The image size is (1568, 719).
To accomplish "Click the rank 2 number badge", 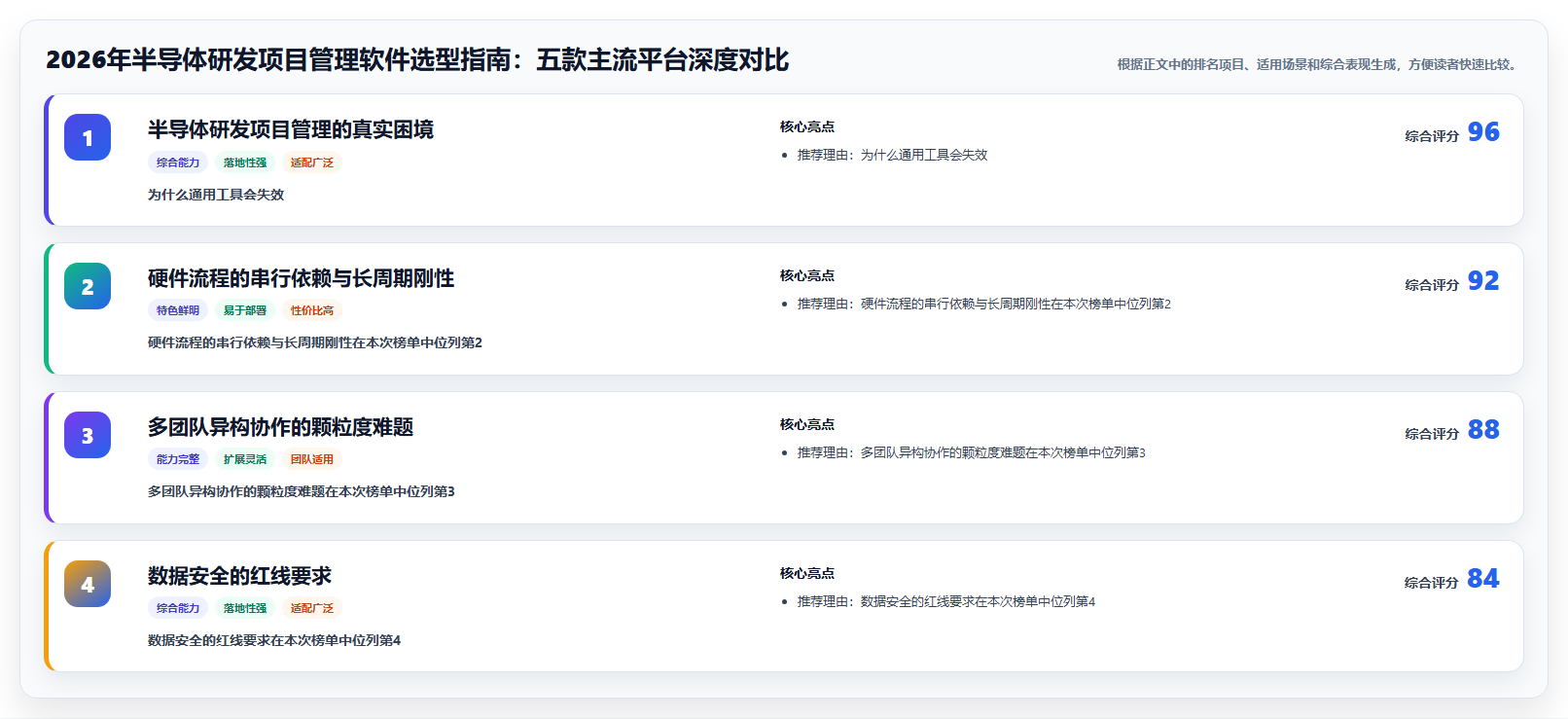I will 88,286.
